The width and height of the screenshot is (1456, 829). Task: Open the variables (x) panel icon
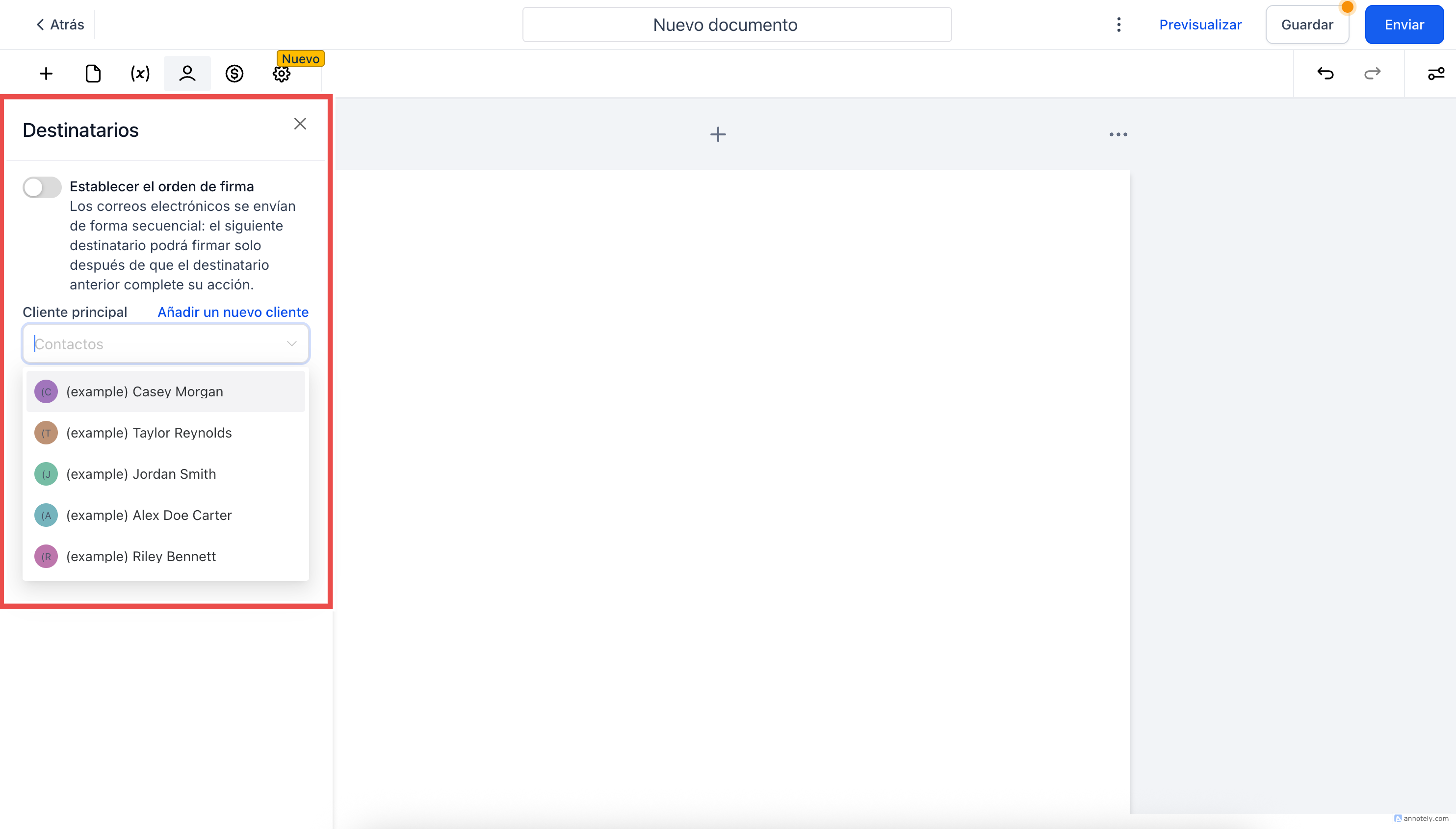[140, 74]
